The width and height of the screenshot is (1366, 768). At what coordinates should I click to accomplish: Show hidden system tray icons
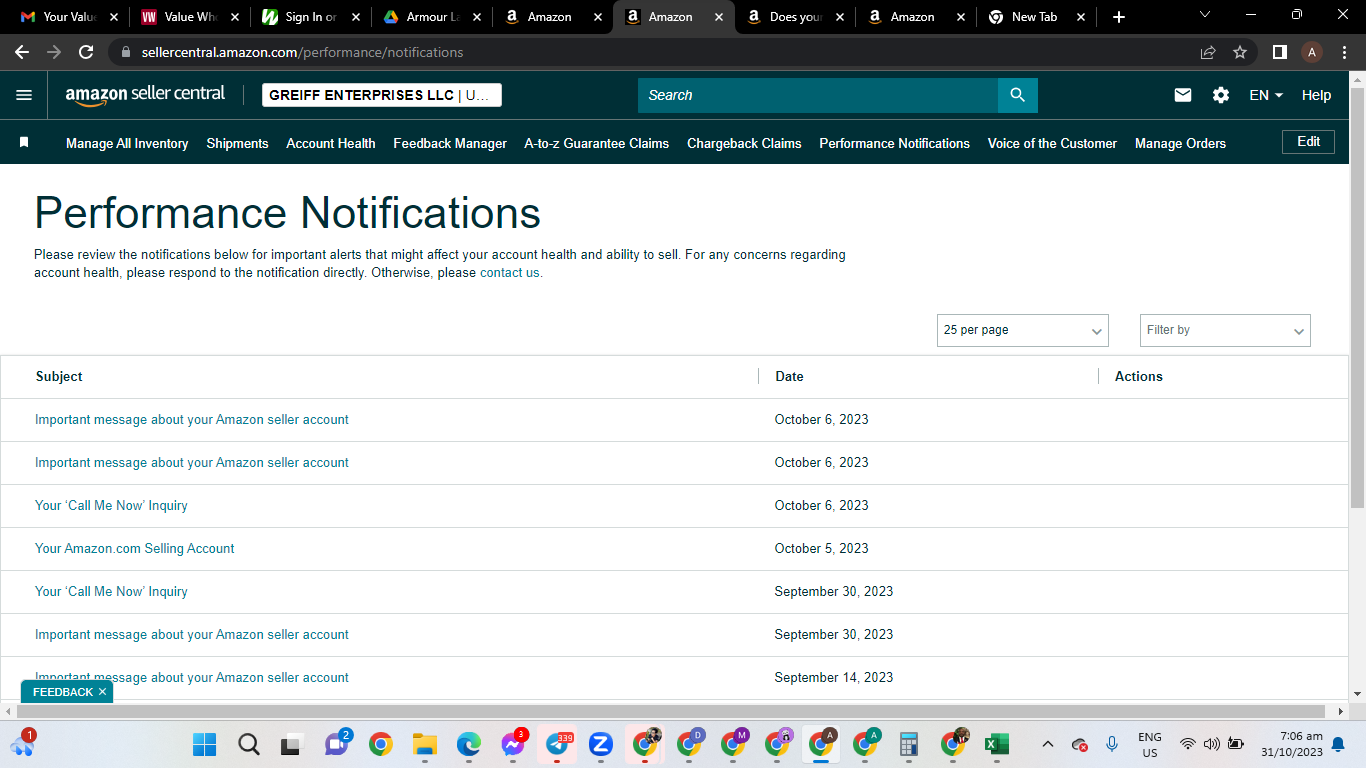click(x=1048, y=745)
